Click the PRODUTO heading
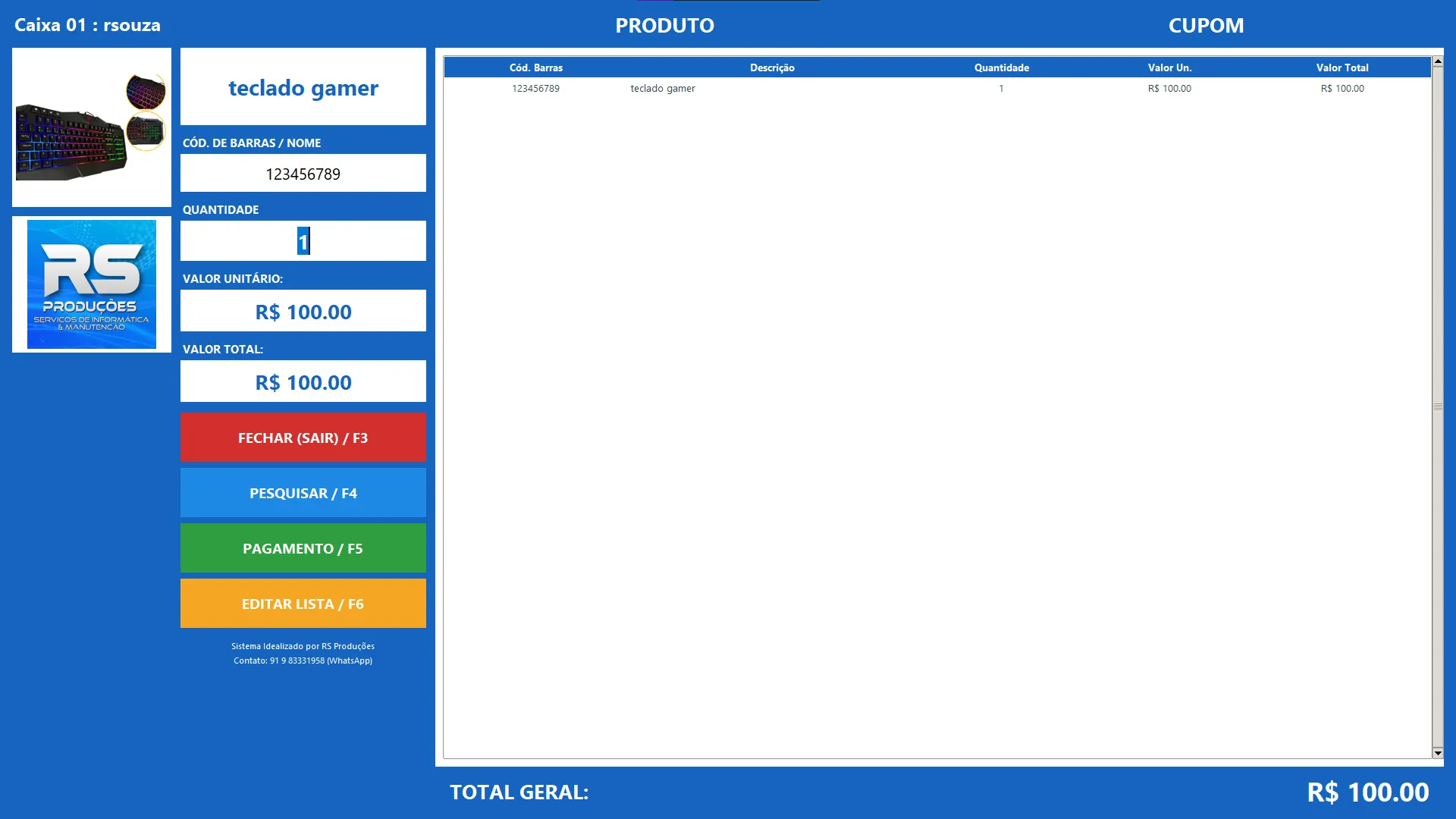Viewport: 1456px width, 819px height. [664, 25]
